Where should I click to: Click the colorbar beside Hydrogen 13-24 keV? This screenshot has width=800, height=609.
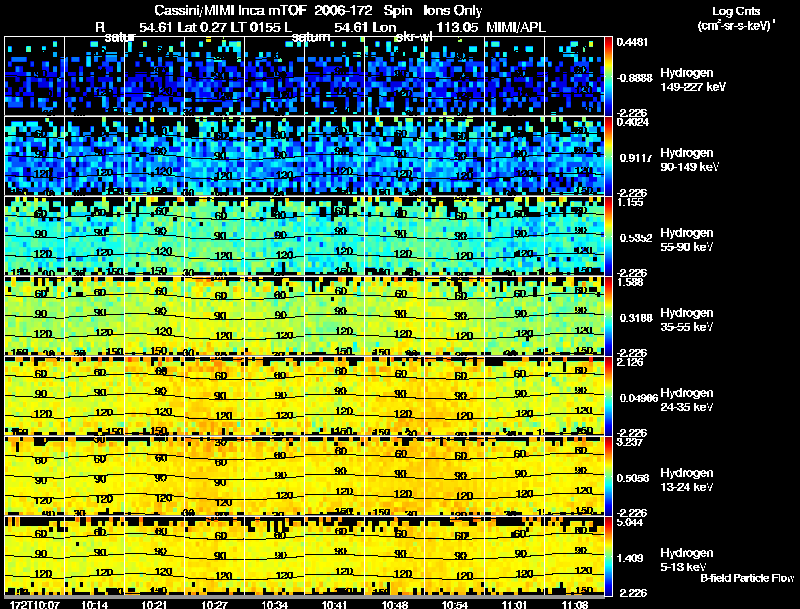pyautogui.click(x=608, y=476)
